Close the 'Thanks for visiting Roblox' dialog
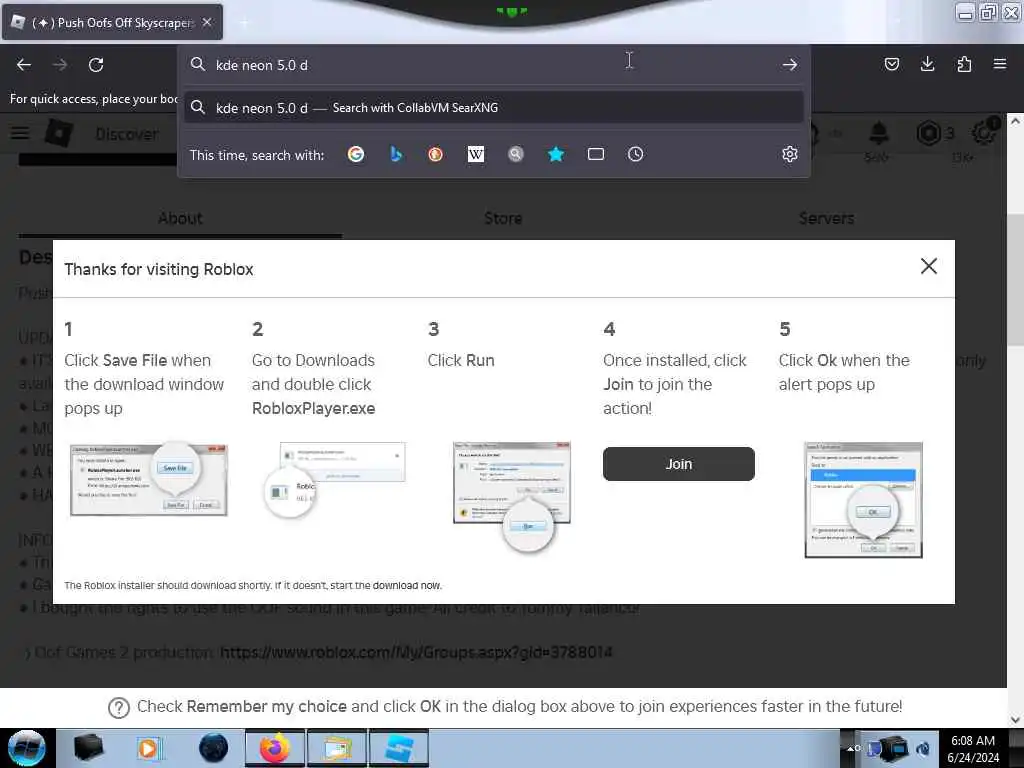This screenshot has width=1024, height=768. 929,266
